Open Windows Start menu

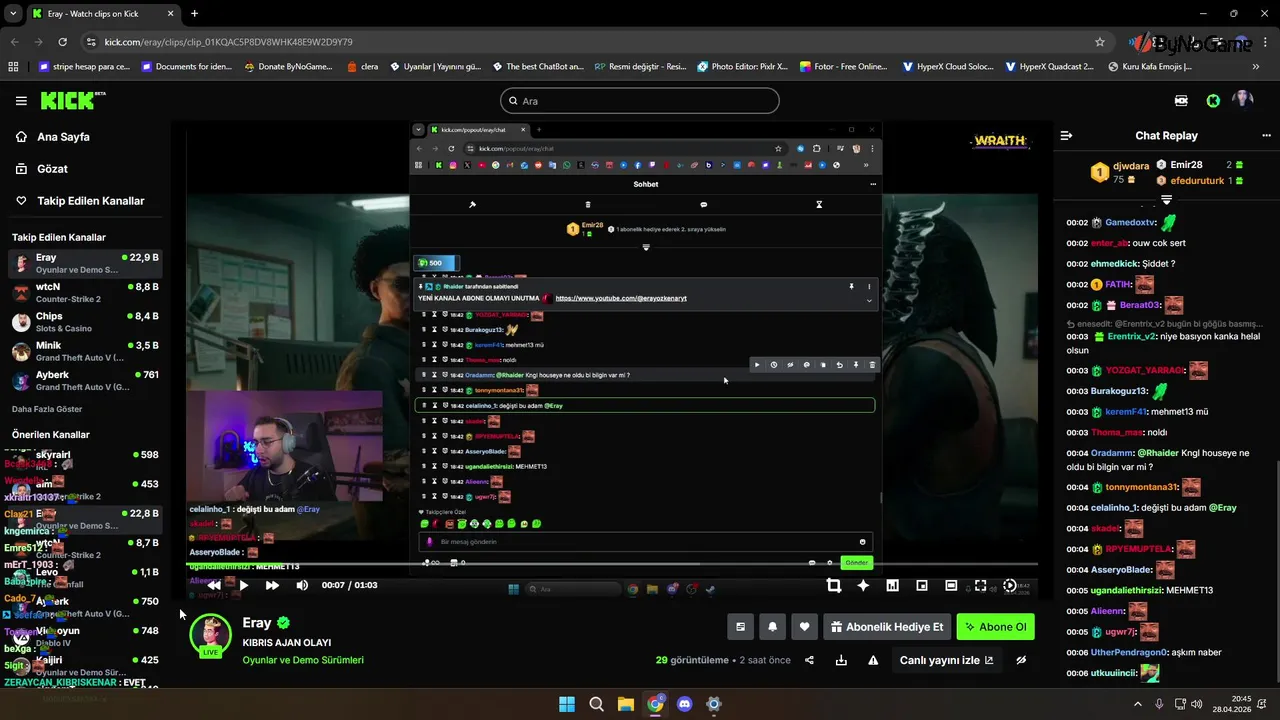point(567,704)
